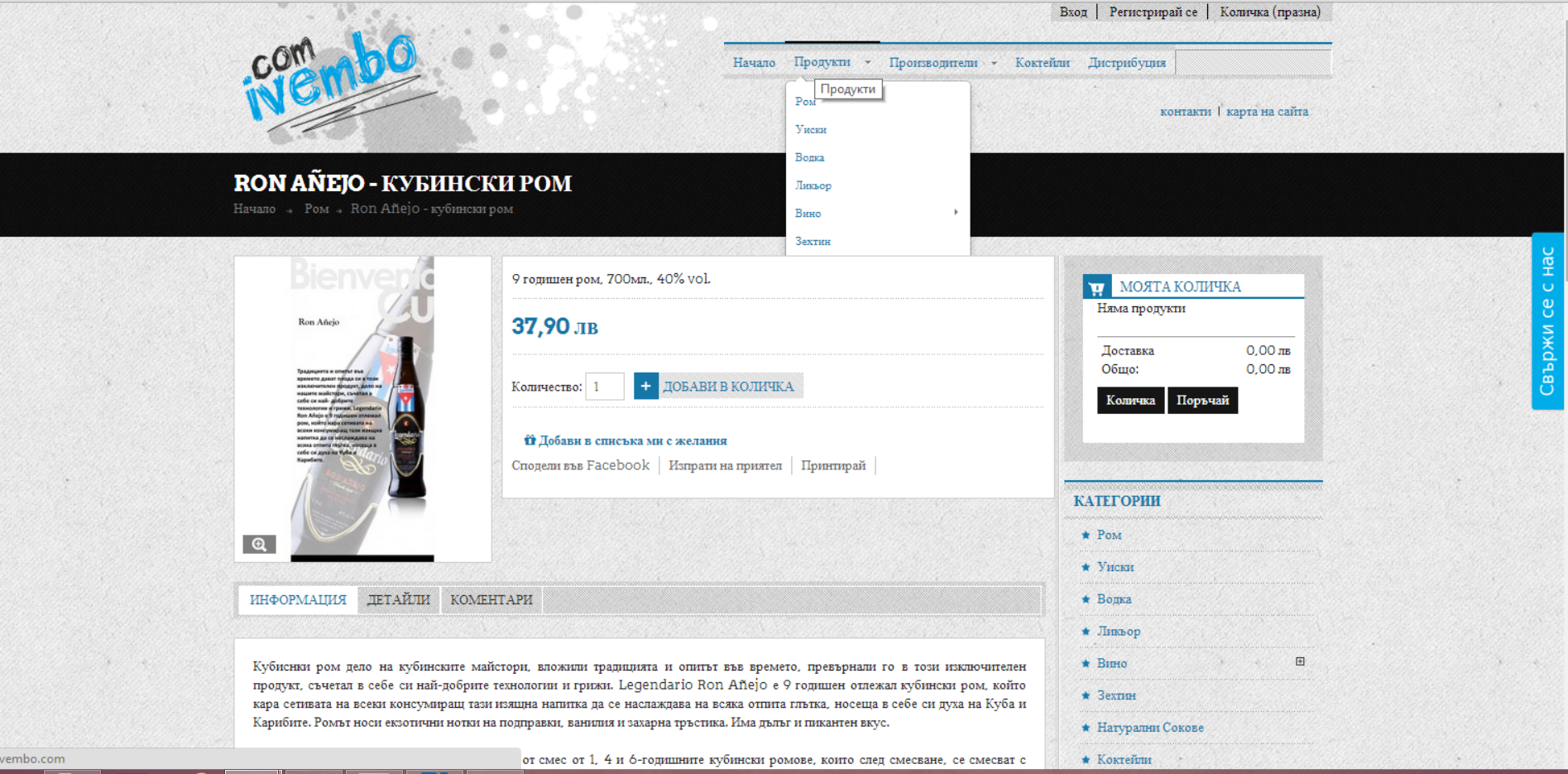
Task: Open Зехтин in КАТЕГОРИИ sidebar
Action: pyautogui.click(x=1116, y=695)
